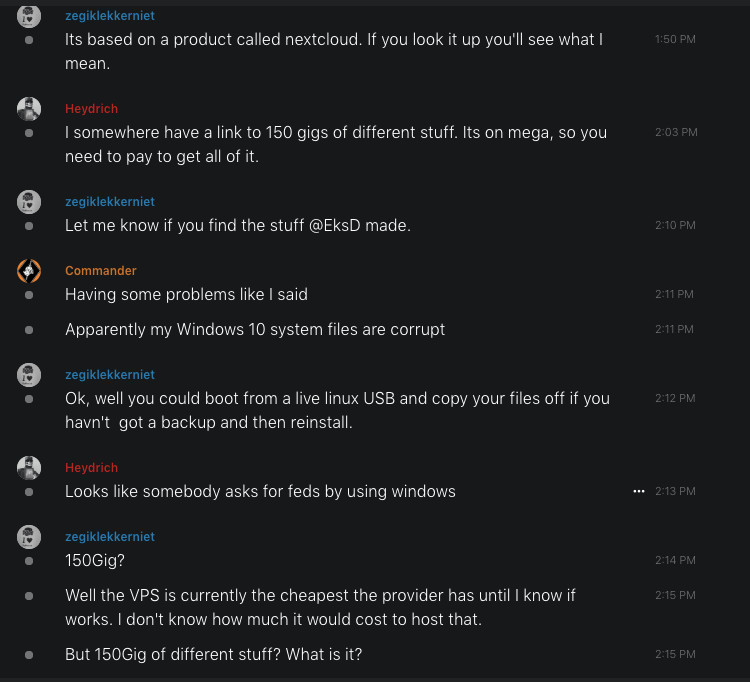
Task: Open zegiklekkerniet's avatar above the linux USB message
Action: pos(29,375)
